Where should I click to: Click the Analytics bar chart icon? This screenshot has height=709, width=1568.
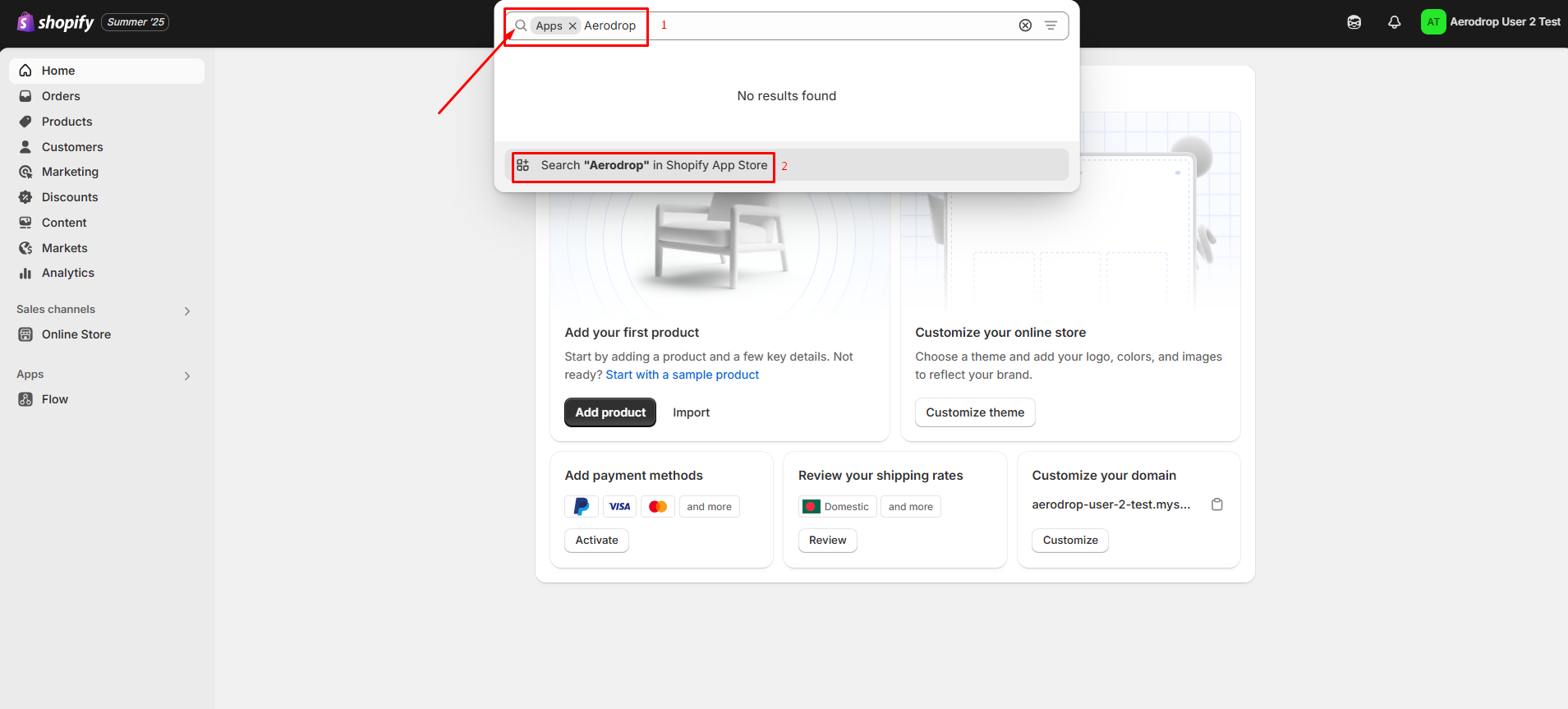(x=25, y=273)
